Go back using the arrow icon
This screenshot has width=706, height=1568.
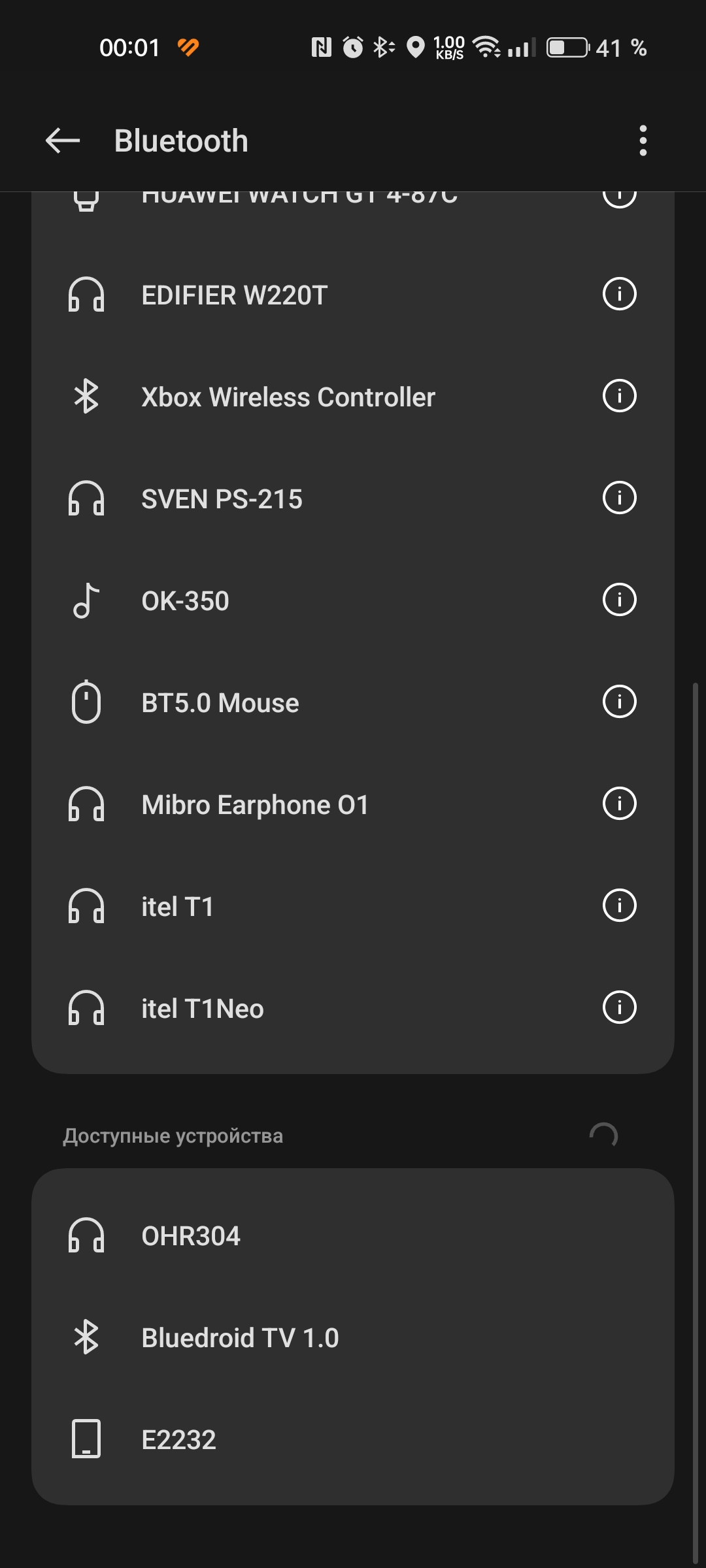click(x=63, y=140)
